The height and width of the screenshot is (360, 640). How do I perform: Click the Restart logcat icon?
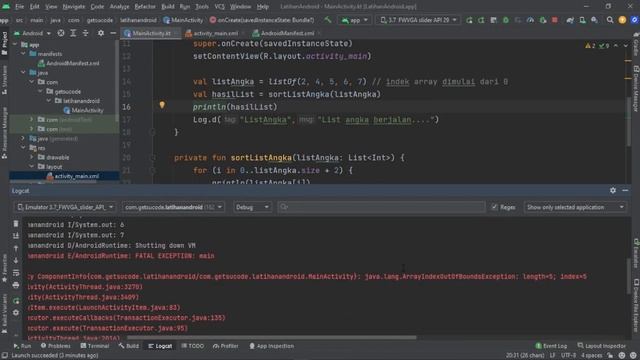click(16, 301)
